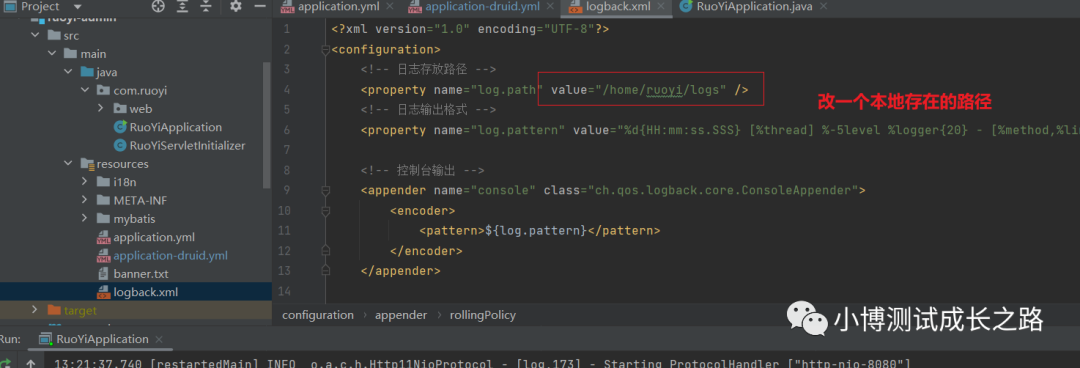Click fold end marker beside closing appender line 13

pos(326,271)
